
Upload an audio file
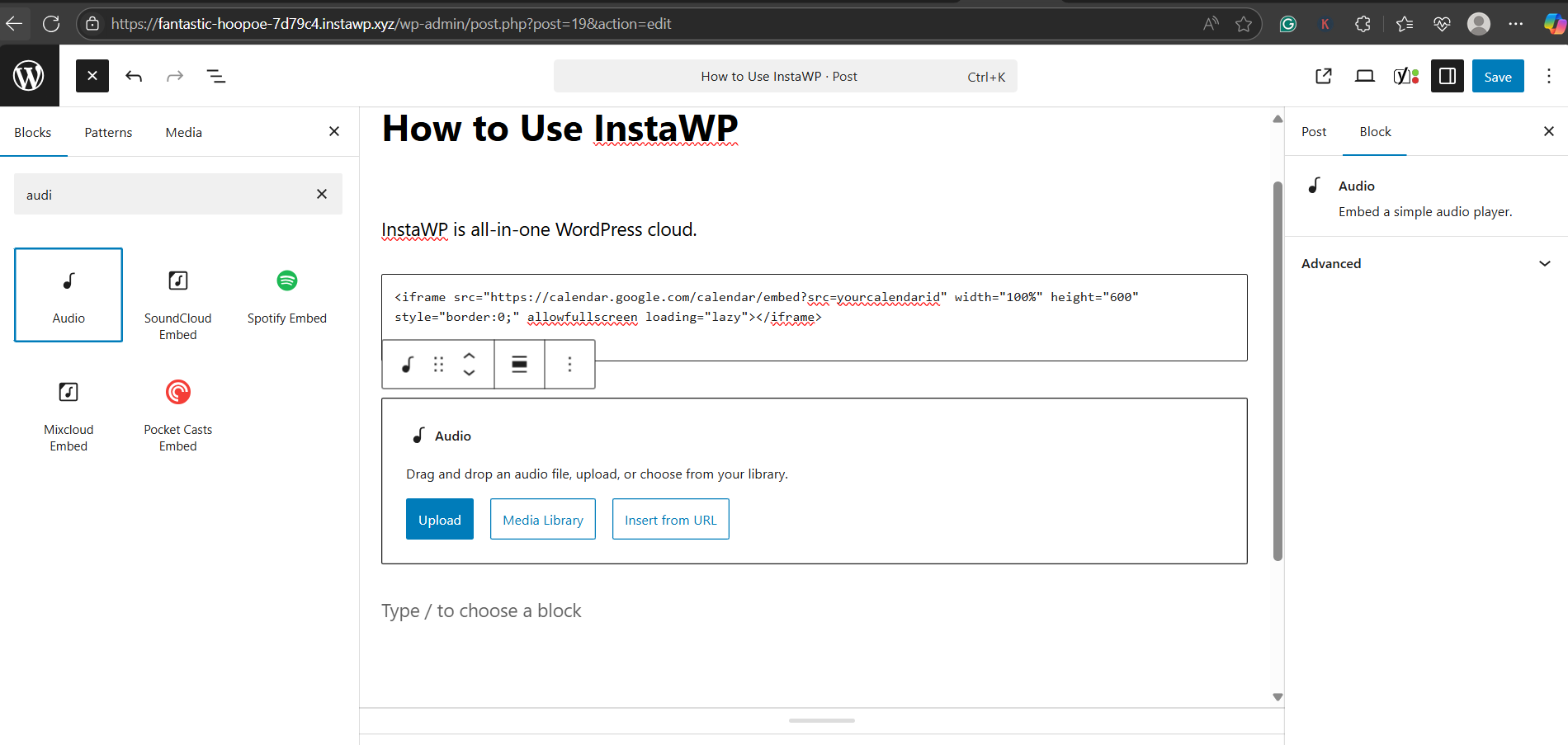point(440,519)
